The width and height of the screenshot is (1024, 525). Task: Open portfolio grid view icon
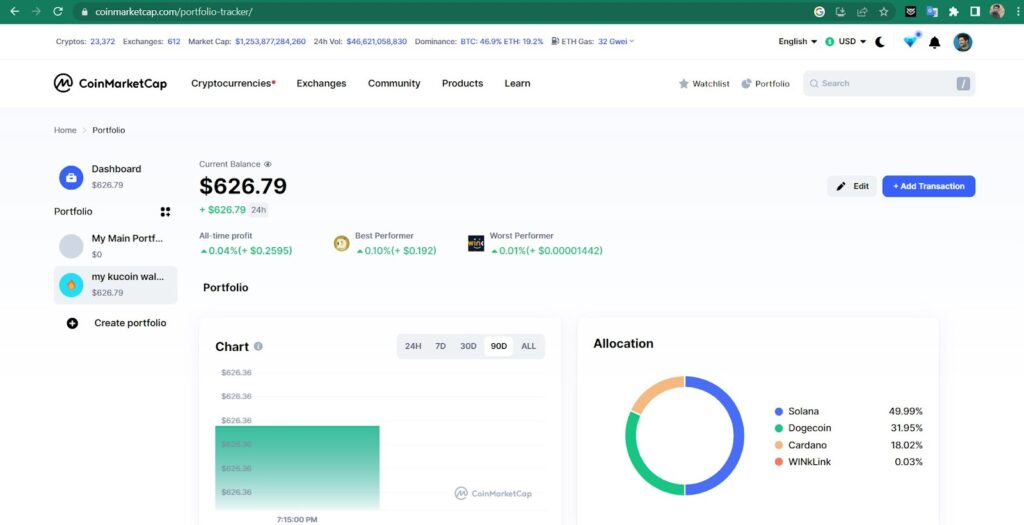(x=165, y=212)
